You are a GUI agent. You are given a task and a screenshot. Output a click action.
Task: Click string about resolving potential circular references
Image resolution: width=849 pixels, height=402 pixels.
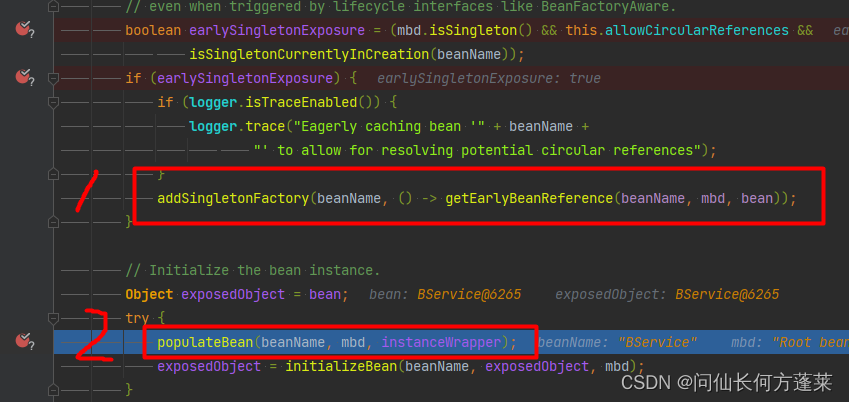pyautogui.click(x=477, y=150)
